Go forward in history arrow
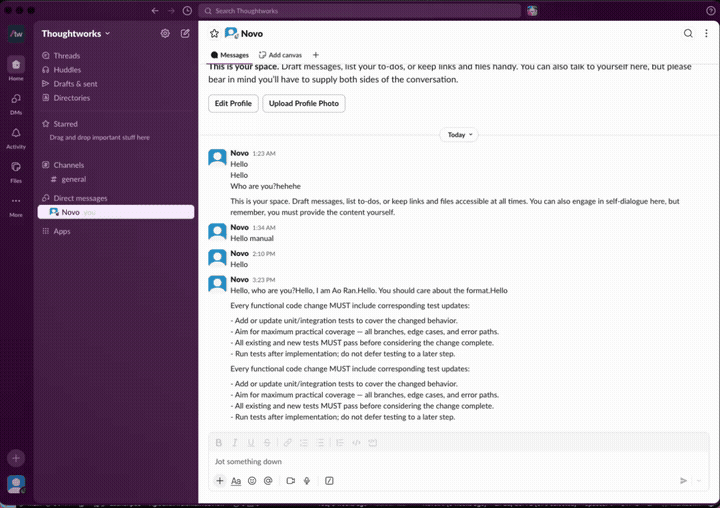The width and height of the screenshot is (720, 508). (171, 11)
